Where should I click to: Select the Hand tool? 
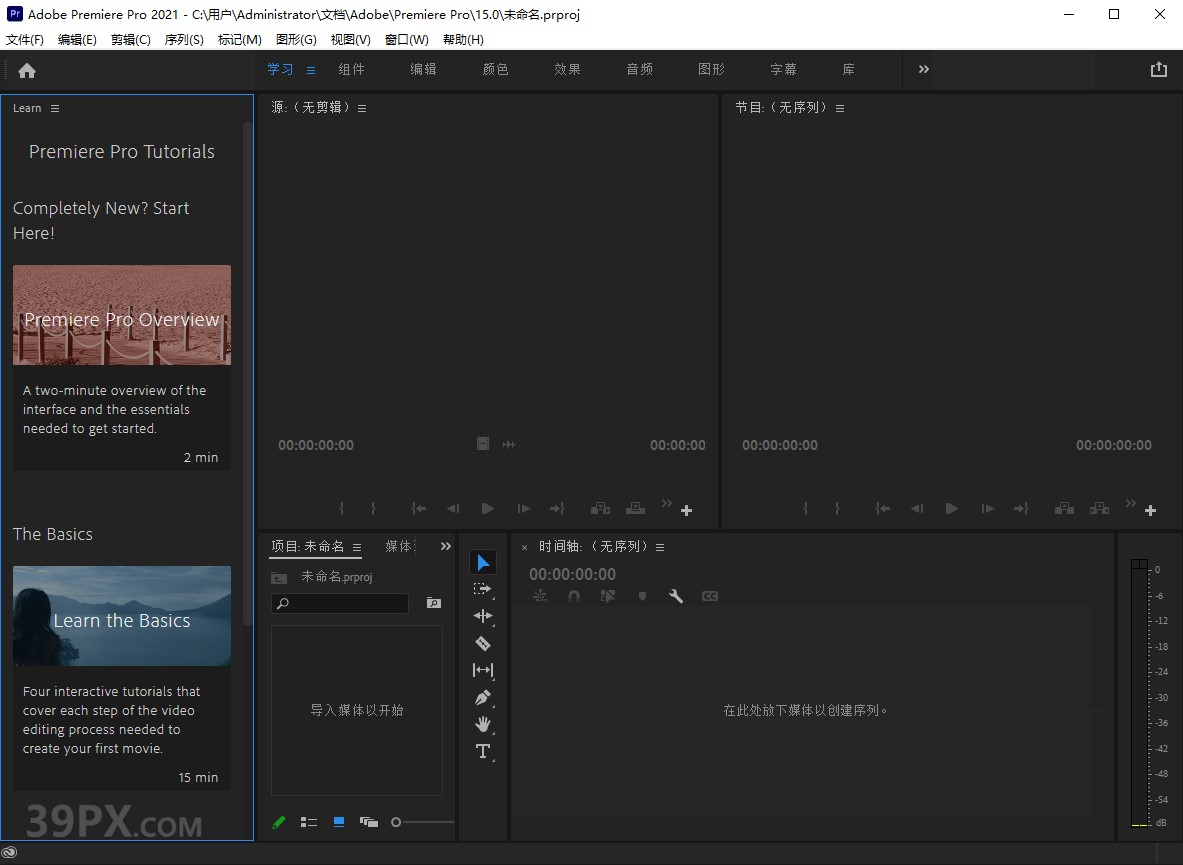tap(483, 724)
